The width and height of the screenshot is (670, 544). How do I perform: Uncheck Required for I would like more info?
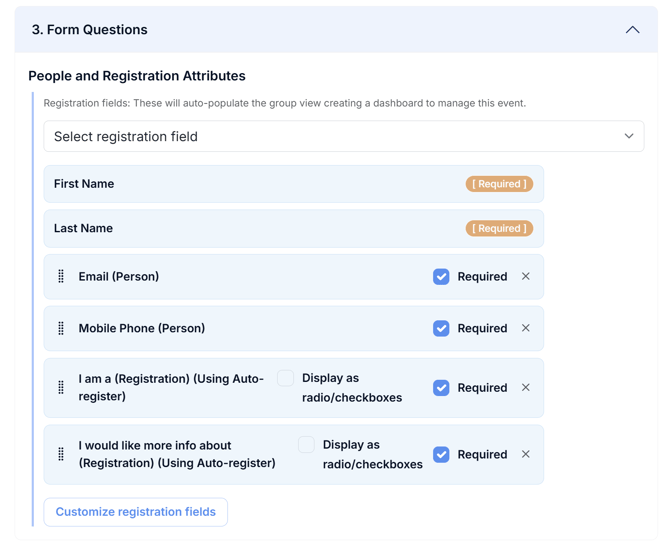pyautogui.click(x=441, y=455)
